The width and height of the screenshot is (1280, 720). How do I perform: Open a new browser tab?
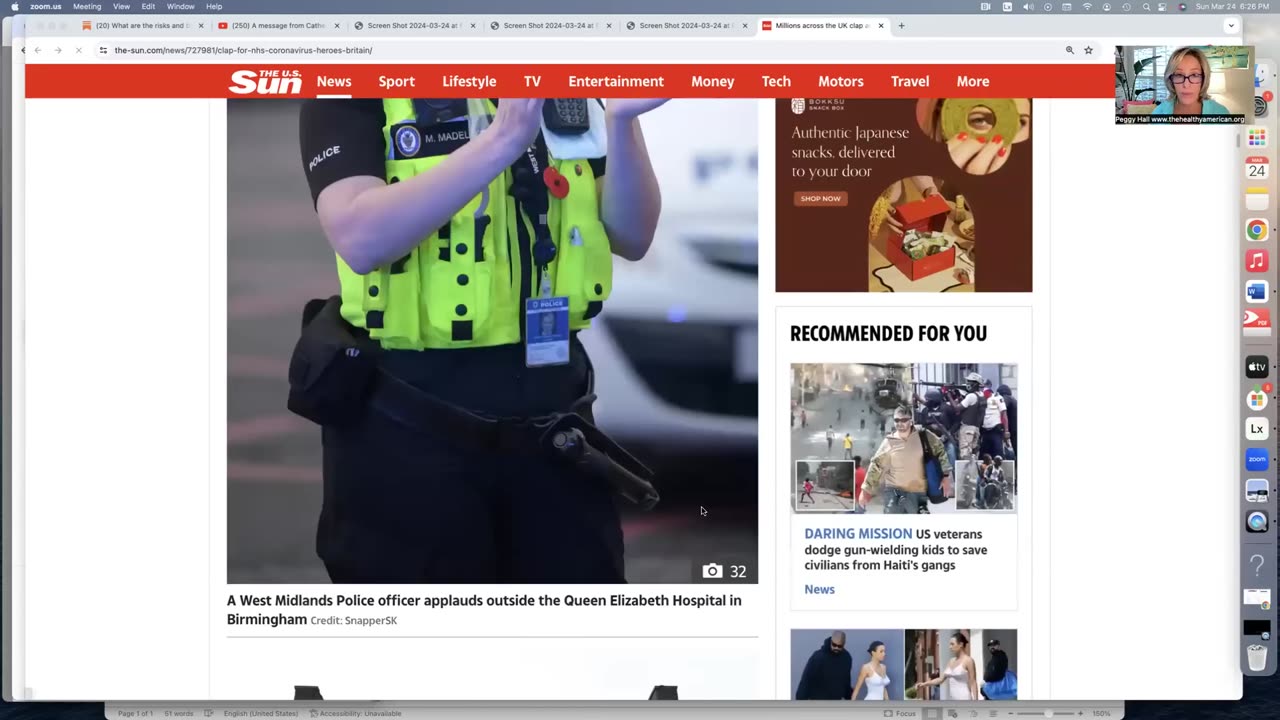click(x=901, y=26)
